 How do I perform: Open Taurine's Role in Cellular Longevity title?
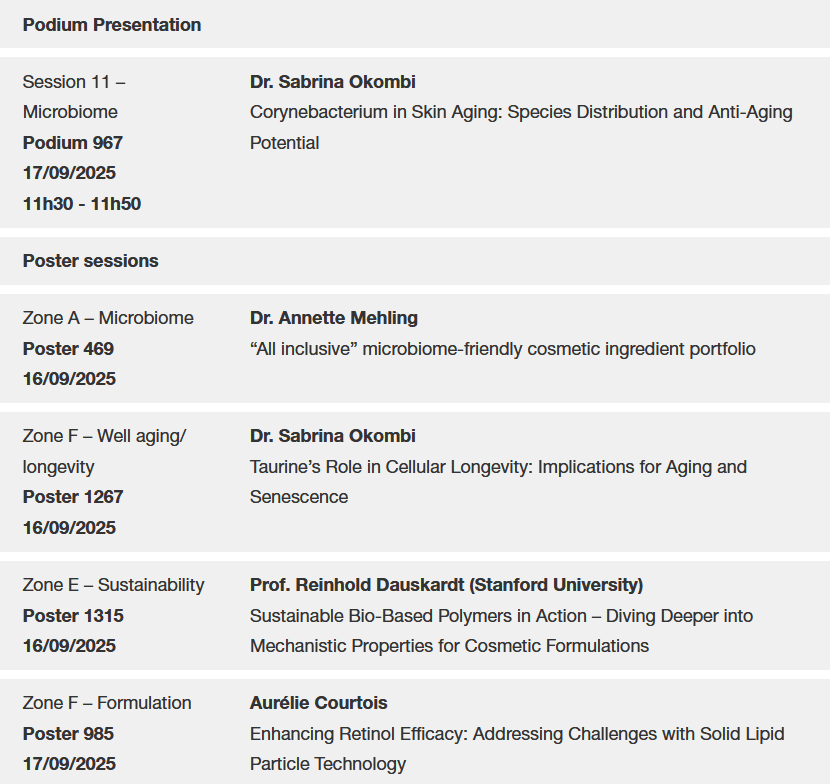(498, 482)
